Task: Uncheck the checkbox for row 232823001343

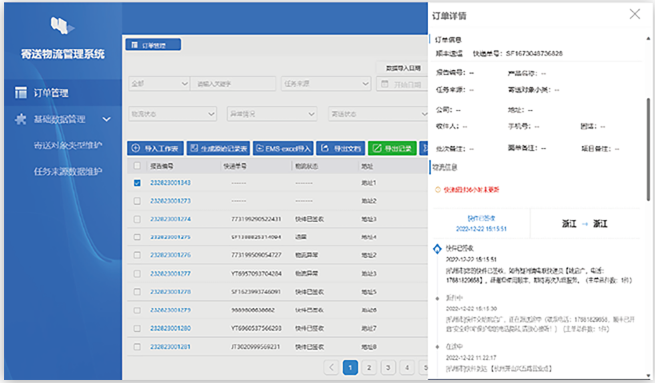Action: (x=137, y=183)
